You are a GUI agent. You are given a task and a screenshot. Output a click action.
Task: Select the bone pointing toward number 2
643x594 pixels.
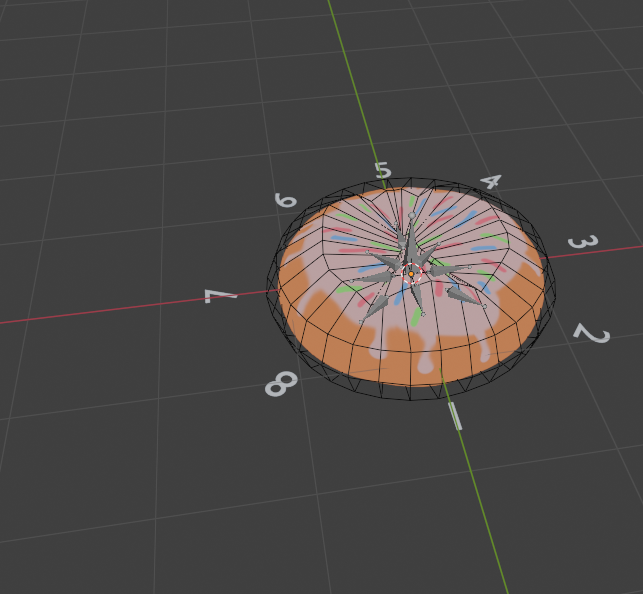(x=465, y=296)
